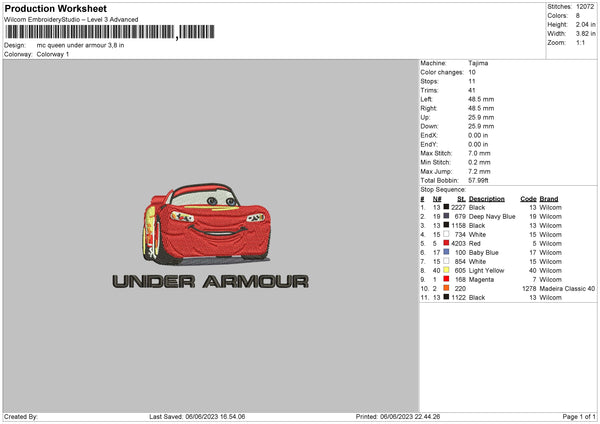Click the Machine value Tajima
This screenshot has height=424, width=600.
coord(478,63)
